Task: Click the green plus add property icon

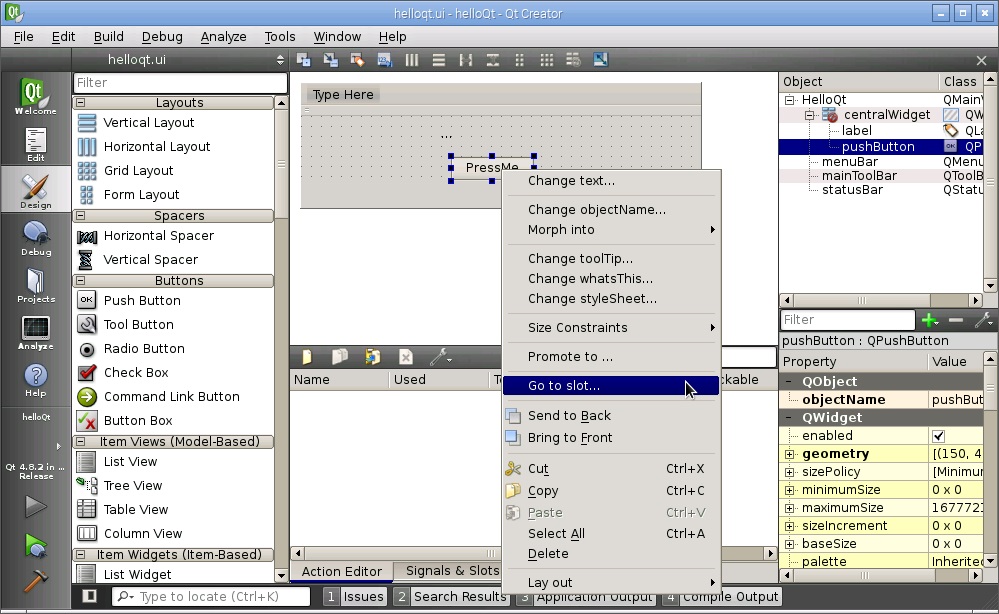Action: coord(930,320)
